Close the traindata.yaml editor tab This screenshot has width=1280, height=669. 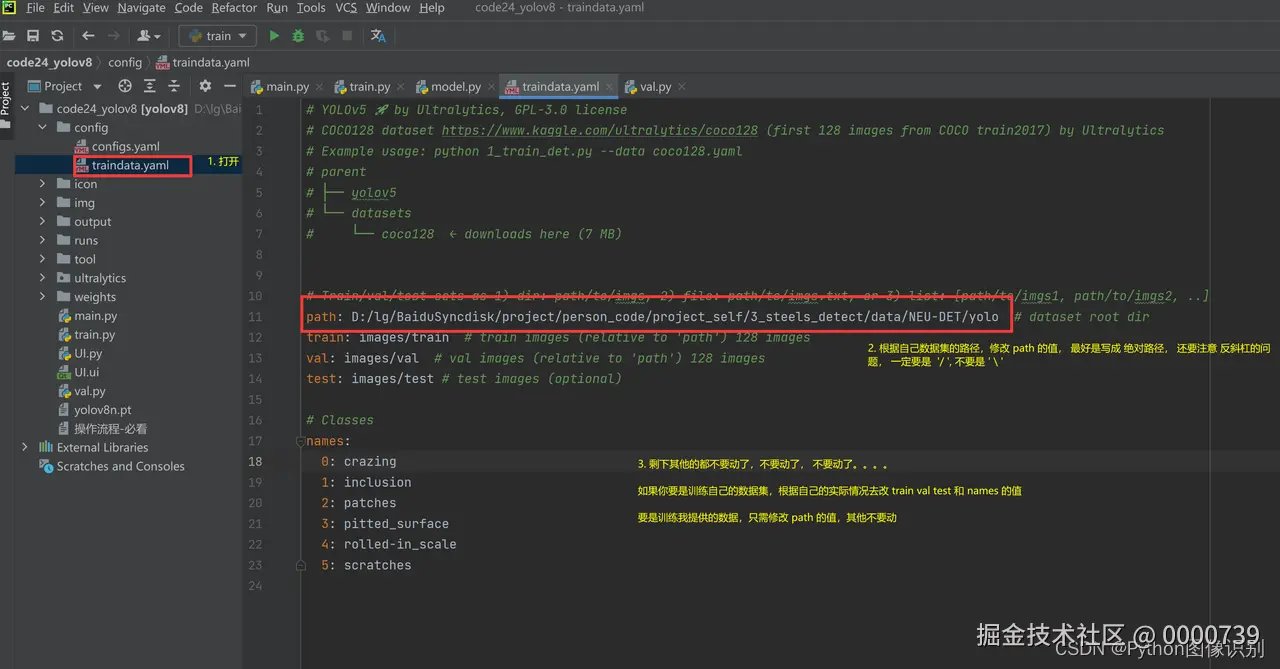pyautogui.click(x=610, y=87)
